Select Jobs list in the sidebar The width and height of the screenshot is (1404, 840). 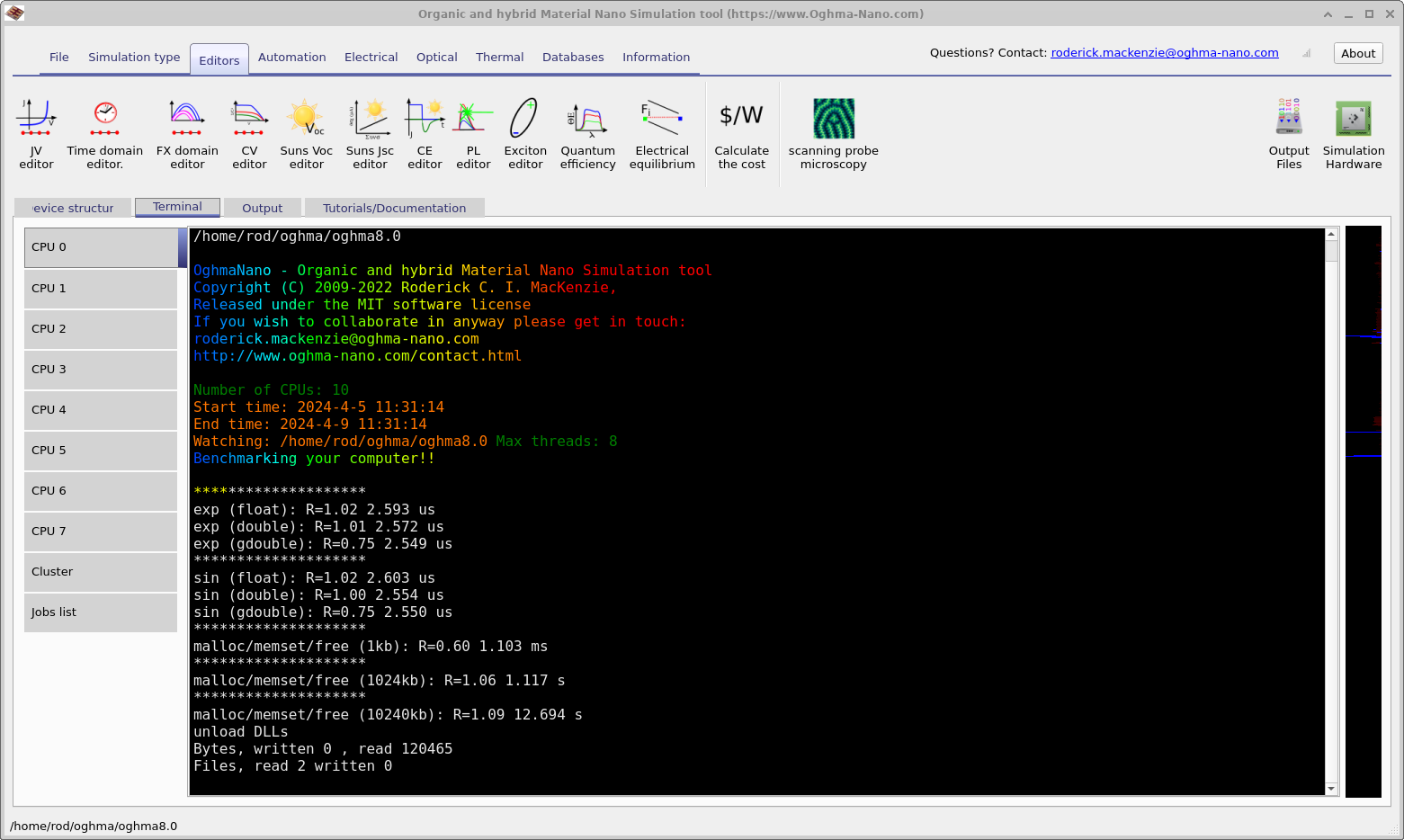101,612
